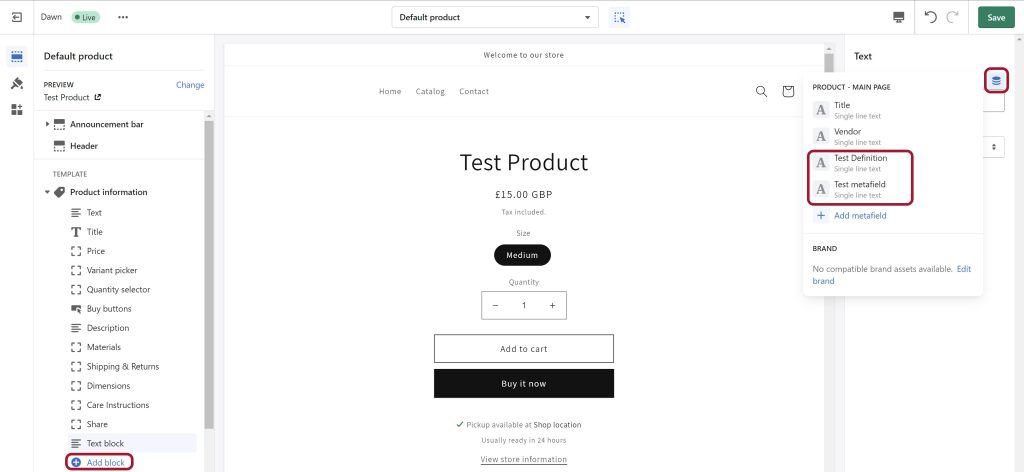This screenshot has height=472, width=1024.
Task: Click the store search magnifier icon
Action: [x=761, y=91]
